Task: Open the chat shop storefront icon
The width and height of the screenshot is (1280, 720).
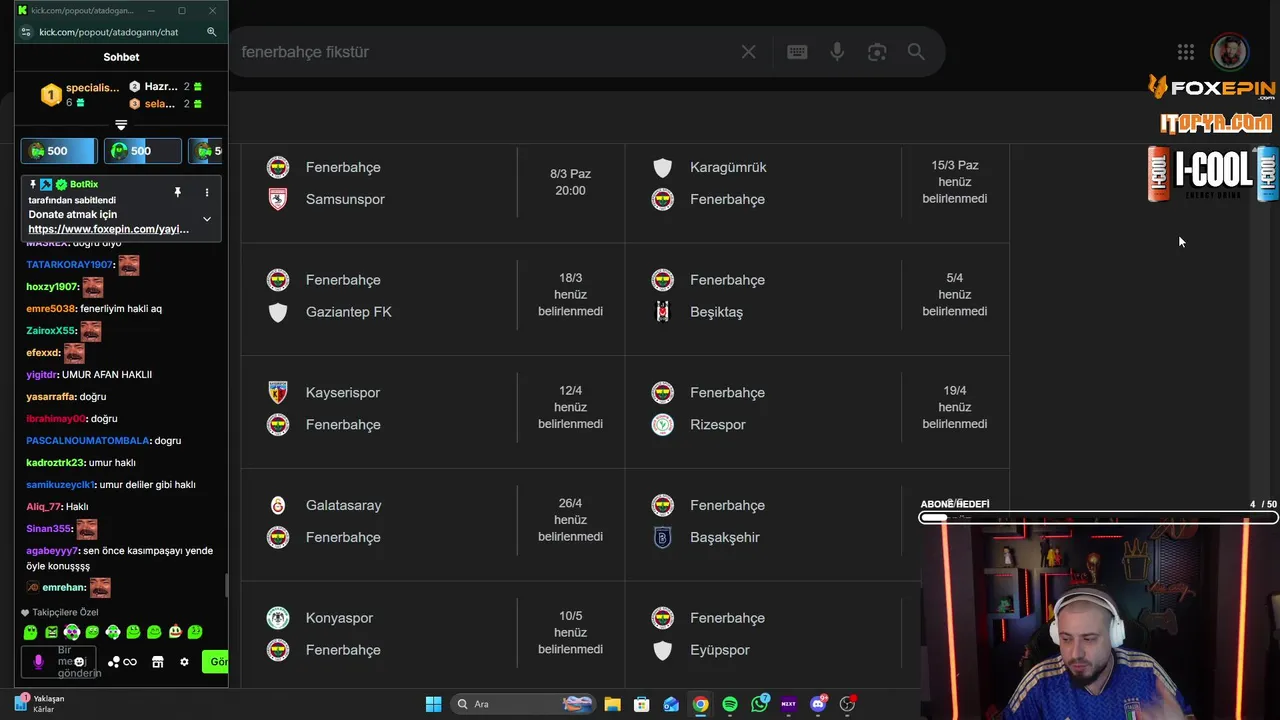Action: [x=157, y=662]
